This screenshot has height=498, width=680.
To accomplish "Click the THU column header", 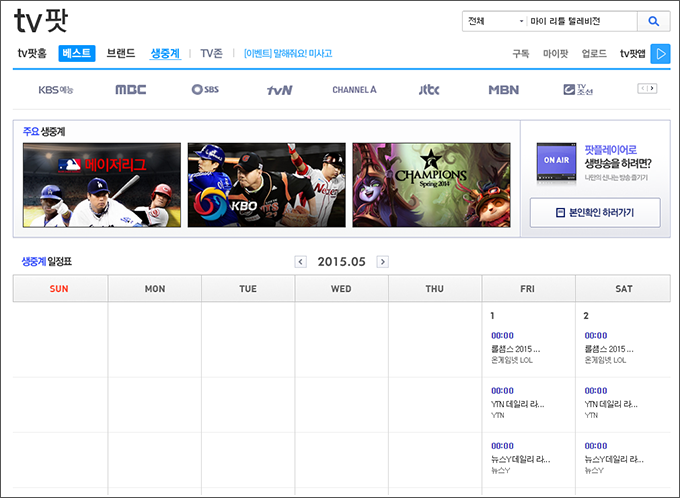I will (435, 288).
